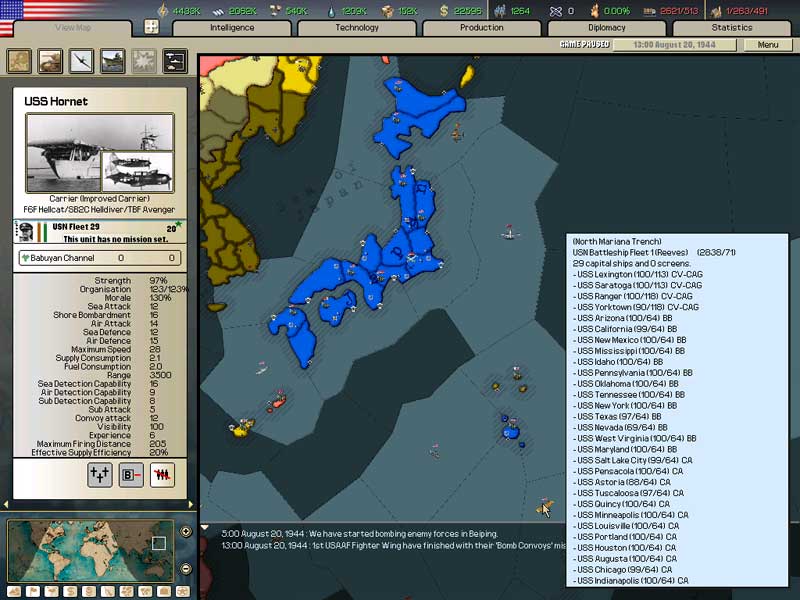Click the 'Bomb Convoys' log message line
The height and width of the screenshot is (600, 800).
pos(393,545)
